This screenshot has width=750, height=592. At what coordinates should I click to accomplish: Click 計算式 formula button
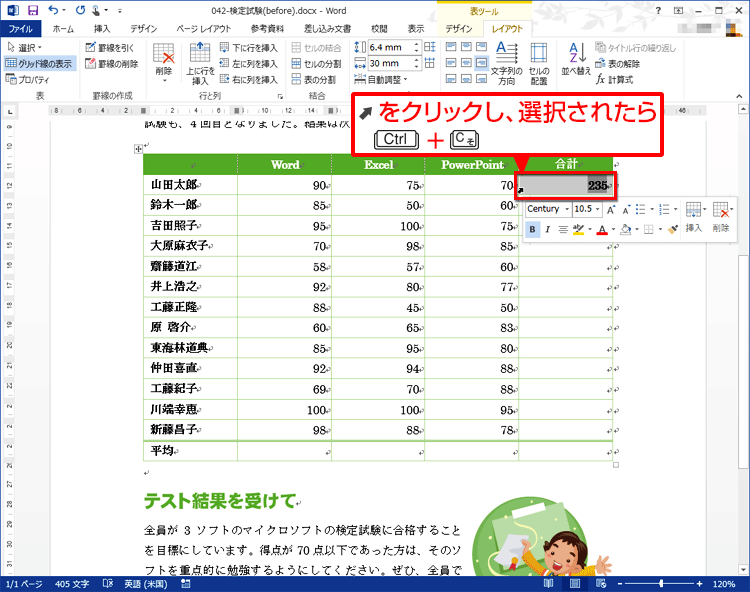point(615,79)
